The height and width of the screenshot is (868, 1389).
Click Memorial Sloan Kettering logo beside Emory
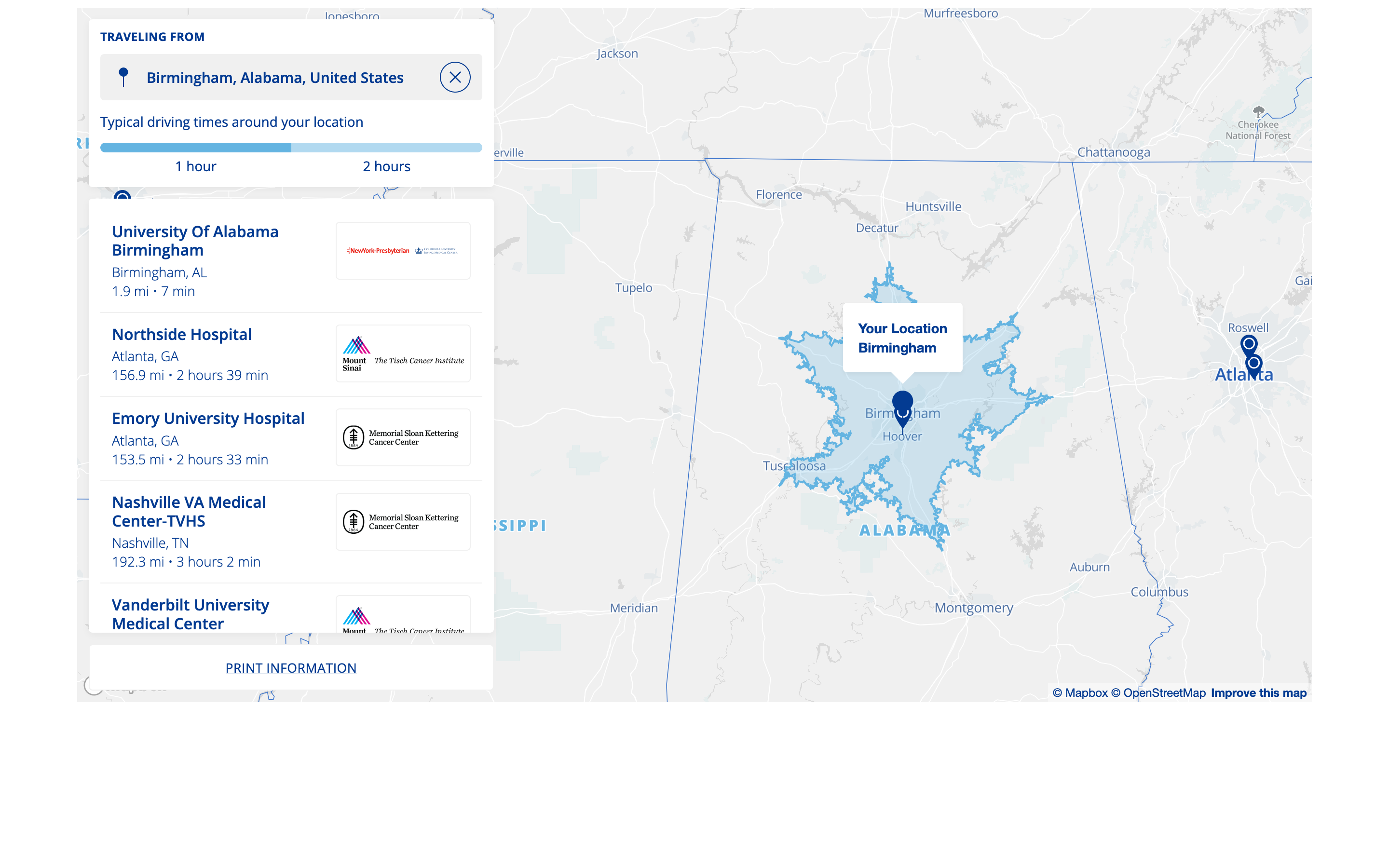pyautogui.click(x=402, y=437)
